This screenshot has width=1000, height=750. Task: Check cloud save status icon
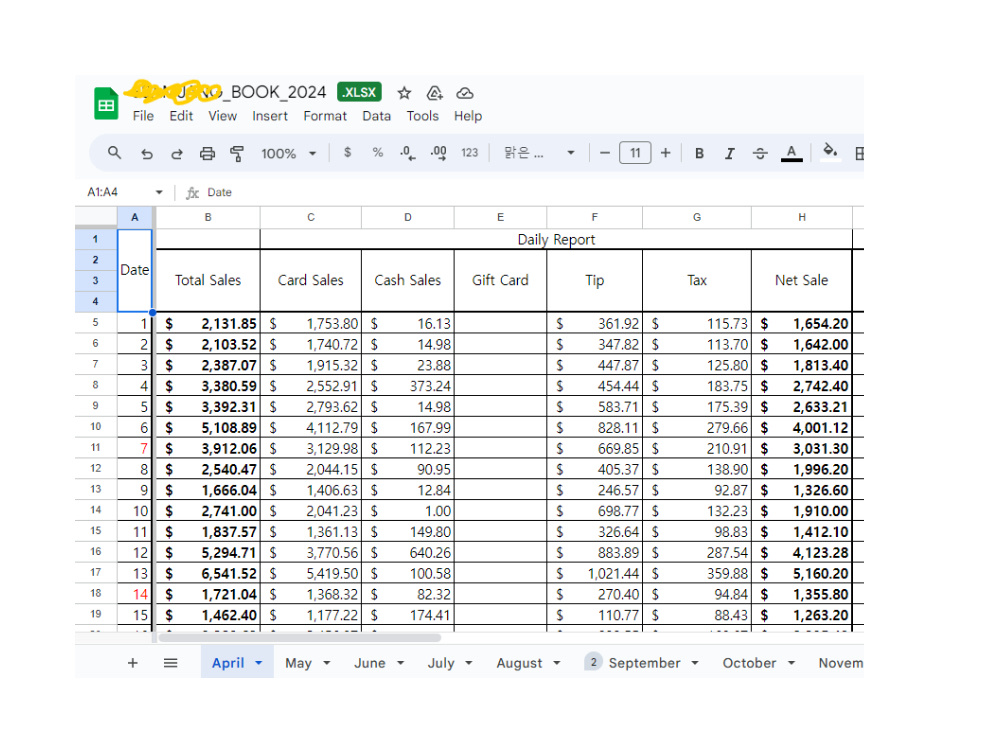pyautogui.click(x=465, y=93)
